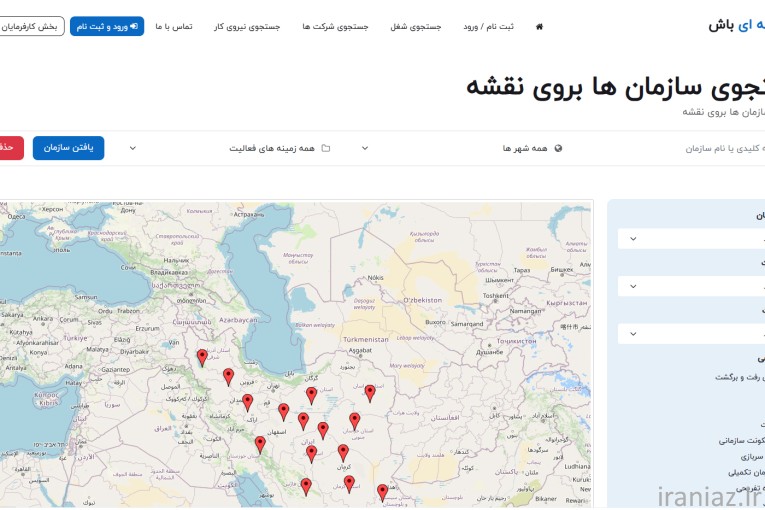Click the Samarqand label on the map
765x510 pixels.
[467, 324]
